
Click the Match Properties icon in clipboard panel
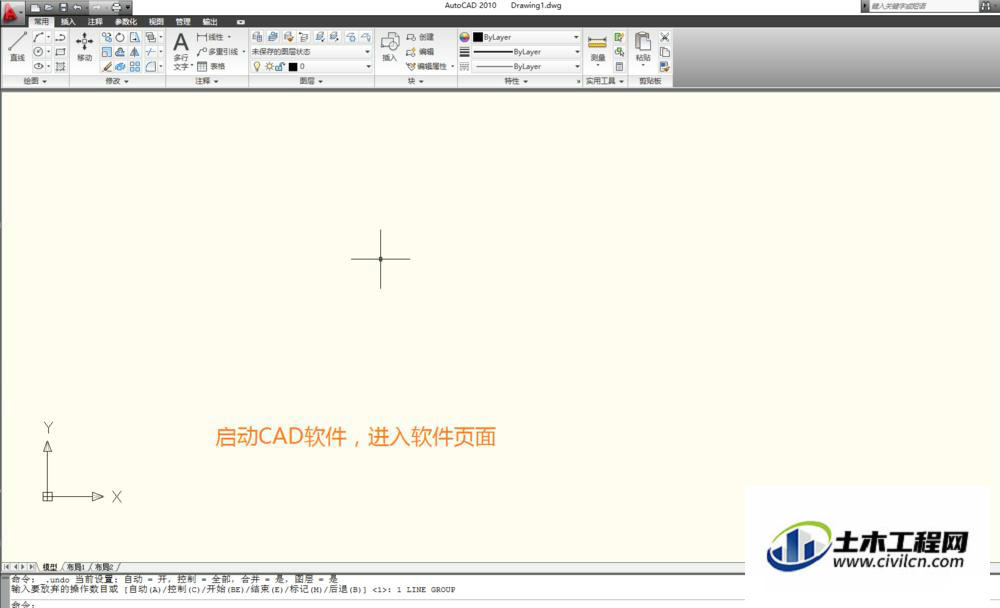(x=665, y=66)
